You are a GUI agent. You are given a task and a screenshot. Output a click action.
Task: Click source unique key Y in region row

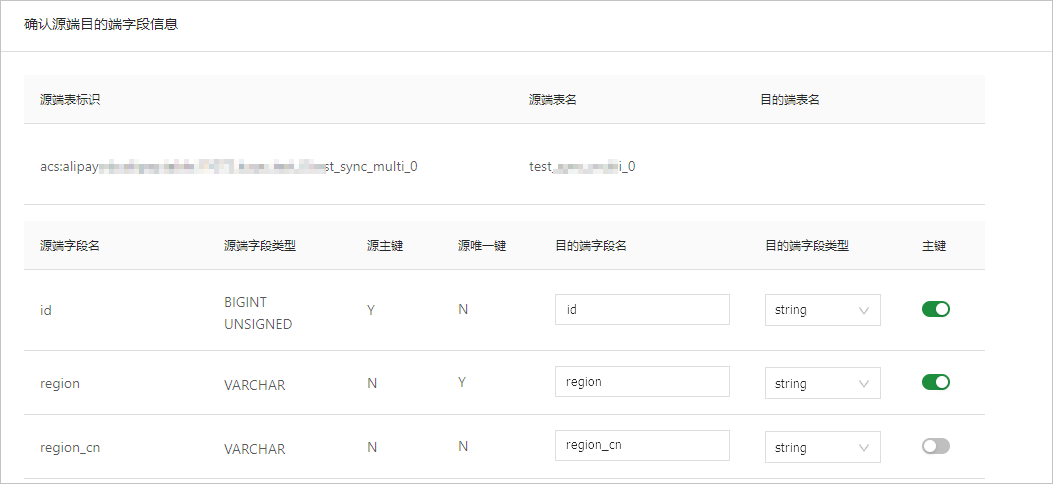463,382
